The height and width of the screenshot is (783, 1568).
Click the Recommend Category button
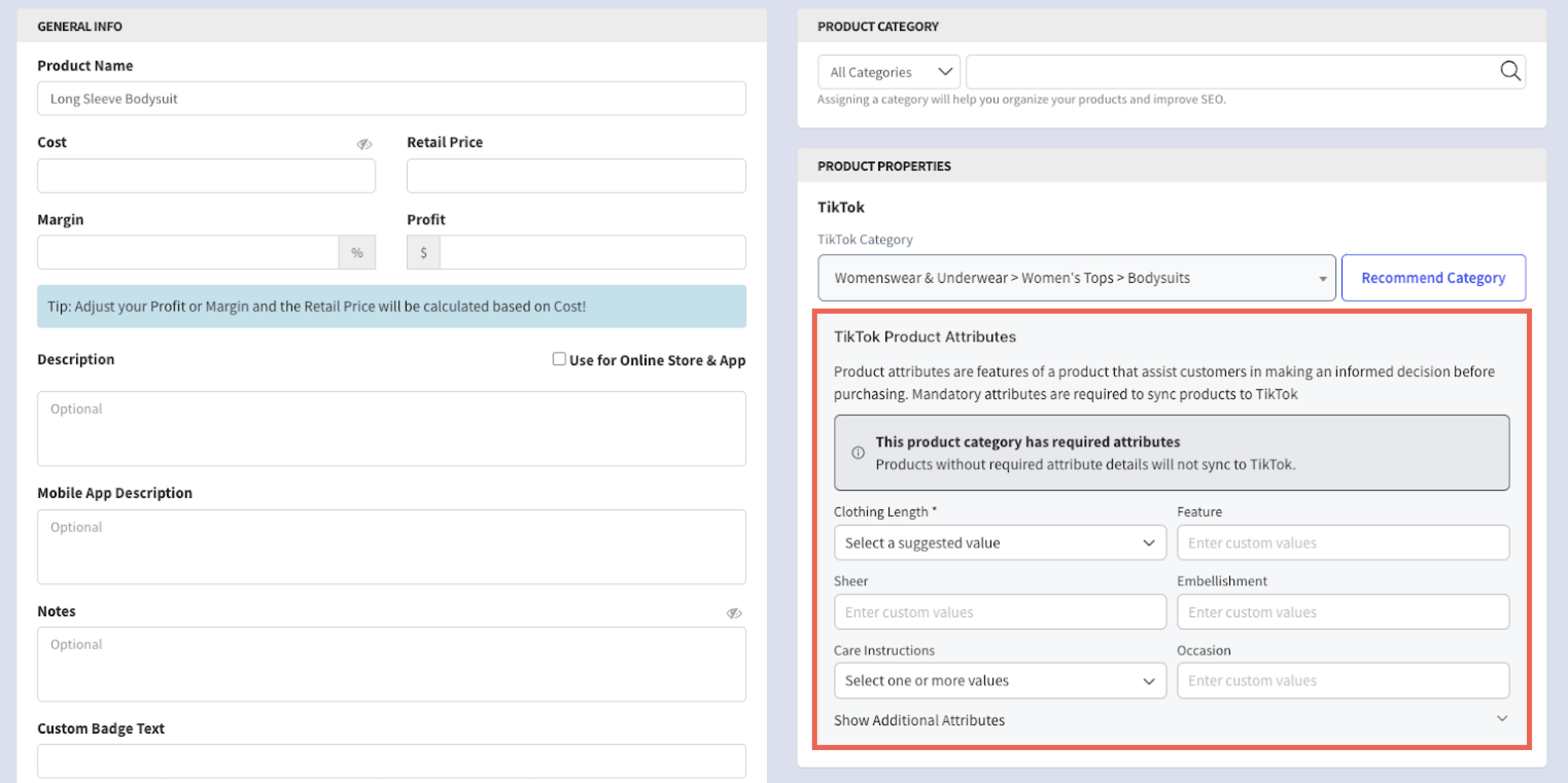point(1433,277)
